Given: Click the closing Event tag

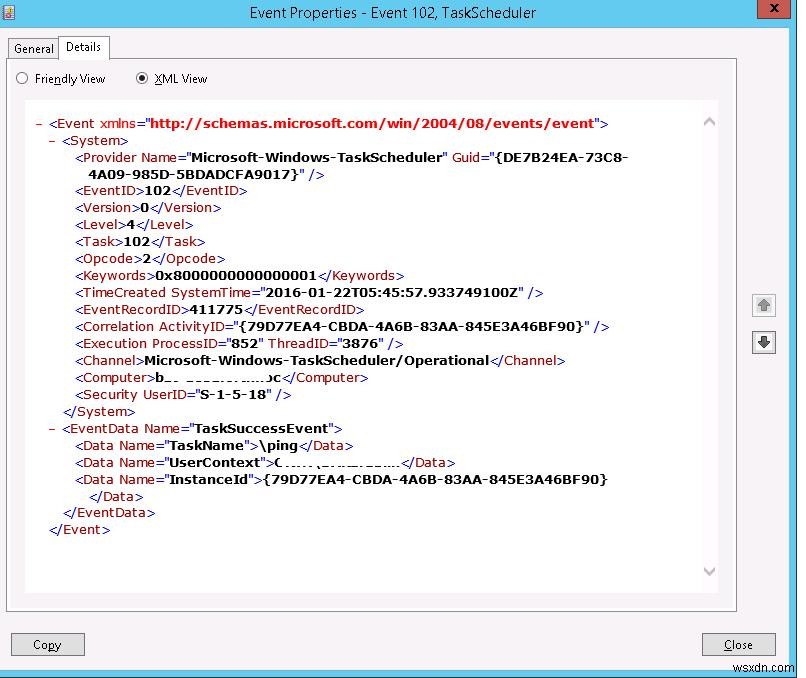Looking at the screenshot, I should (79, 530).
